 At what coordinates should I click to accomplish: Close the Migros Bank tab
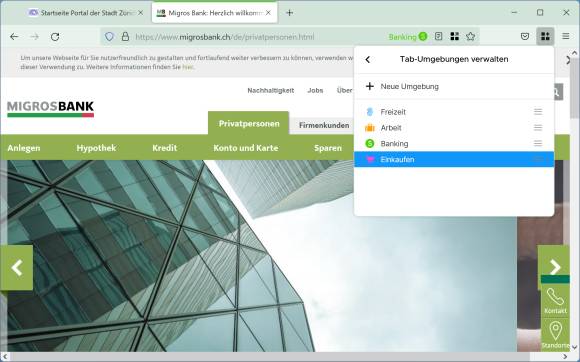pyautogui.click(x=268, y=13)
